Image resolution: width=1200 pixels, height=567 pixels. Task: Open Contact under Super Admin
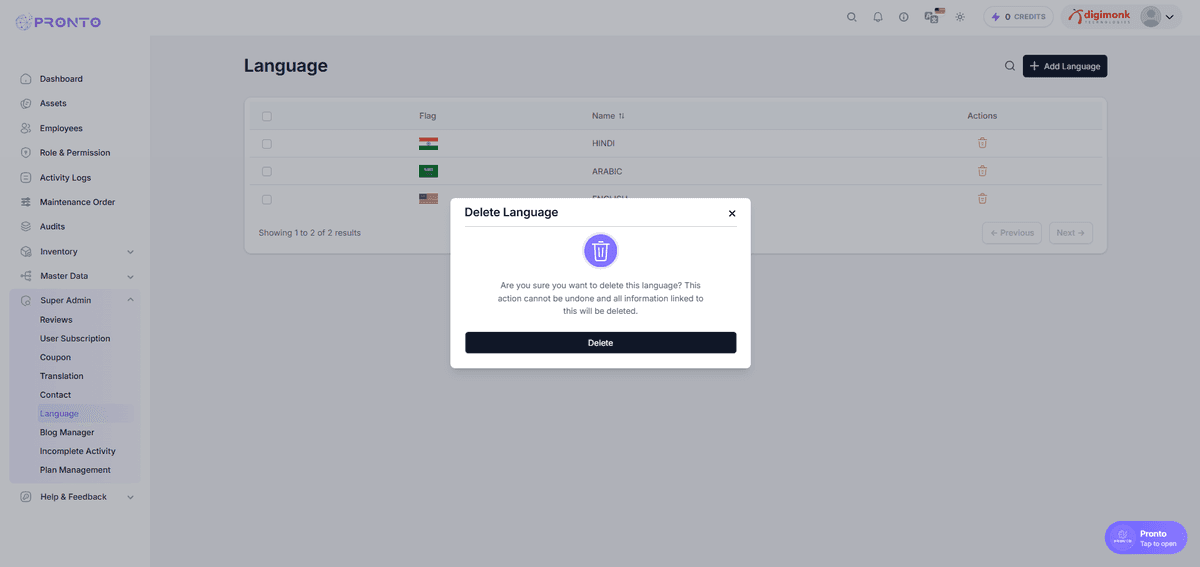(x=56, y=395)
